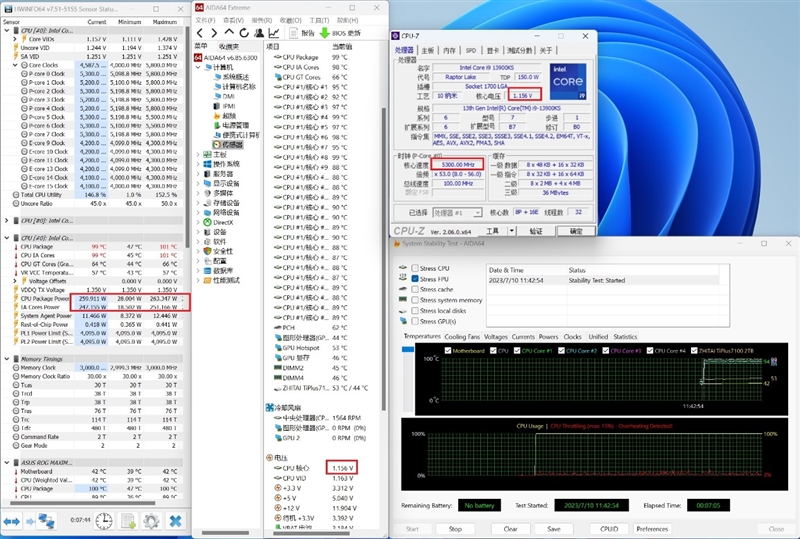This screenshot has height=539, width=800.
Task: Expand Core VIDs row in HWiNFO
Action: click(x=15, y=39)
